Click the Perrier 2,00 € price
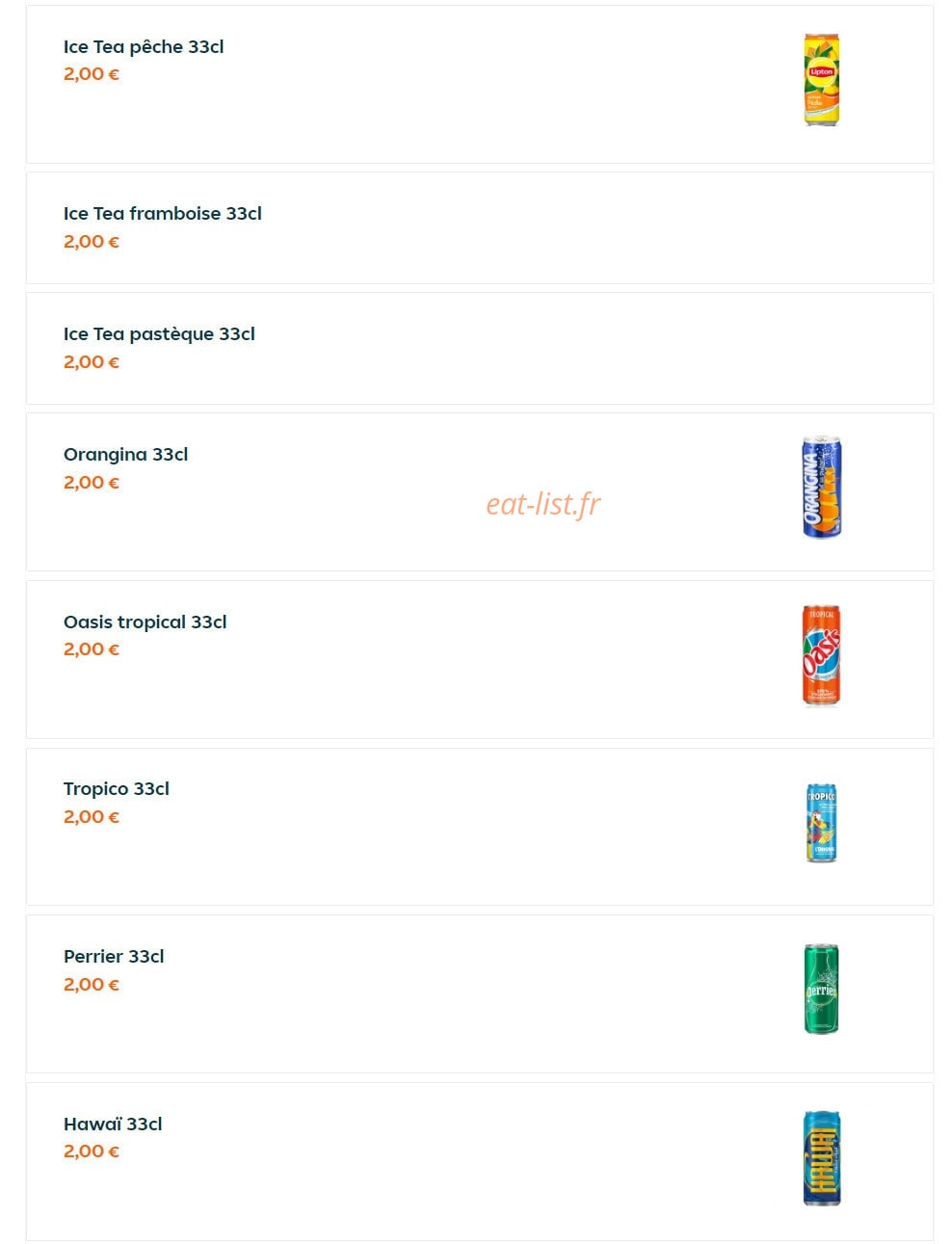Image resolution: width=952 pixels, height=1244 pixels. click(x=92, y=985)
